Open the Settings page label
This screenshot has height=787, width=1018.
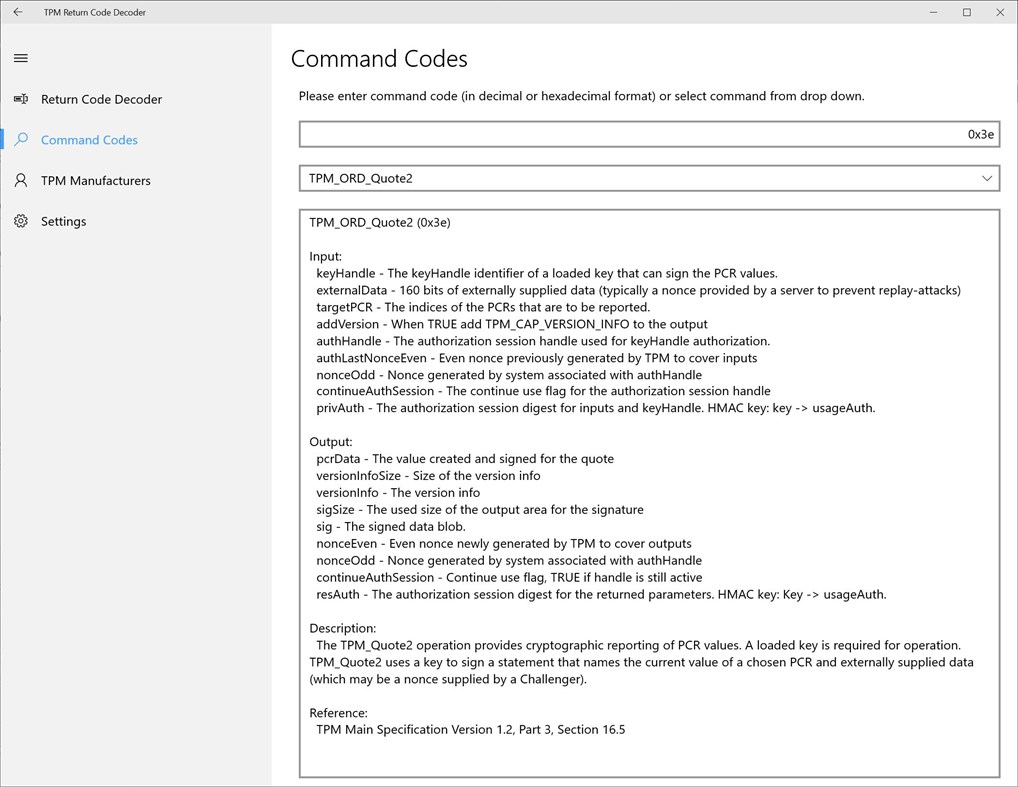pos(64,221)
